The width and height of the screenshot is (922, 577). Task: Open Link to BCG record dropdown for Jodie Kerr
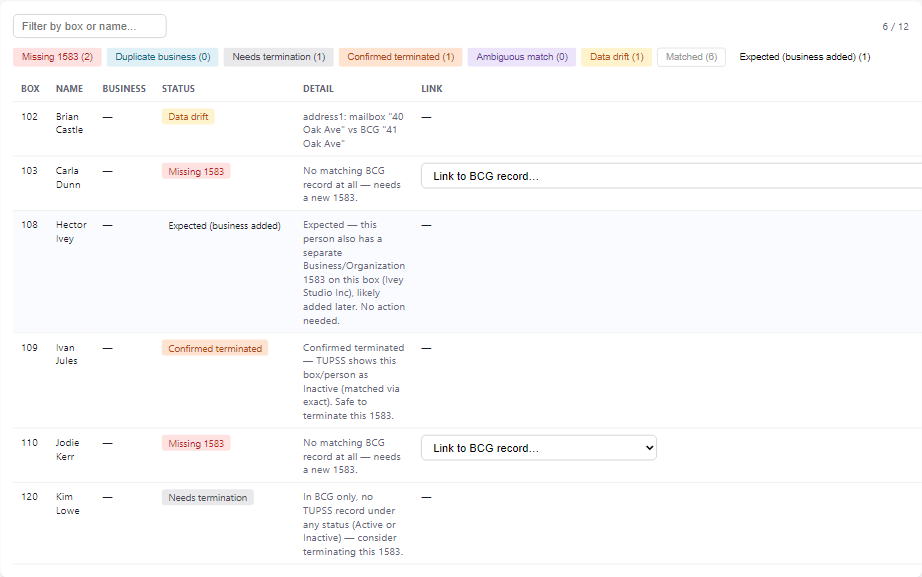(539, 448)
